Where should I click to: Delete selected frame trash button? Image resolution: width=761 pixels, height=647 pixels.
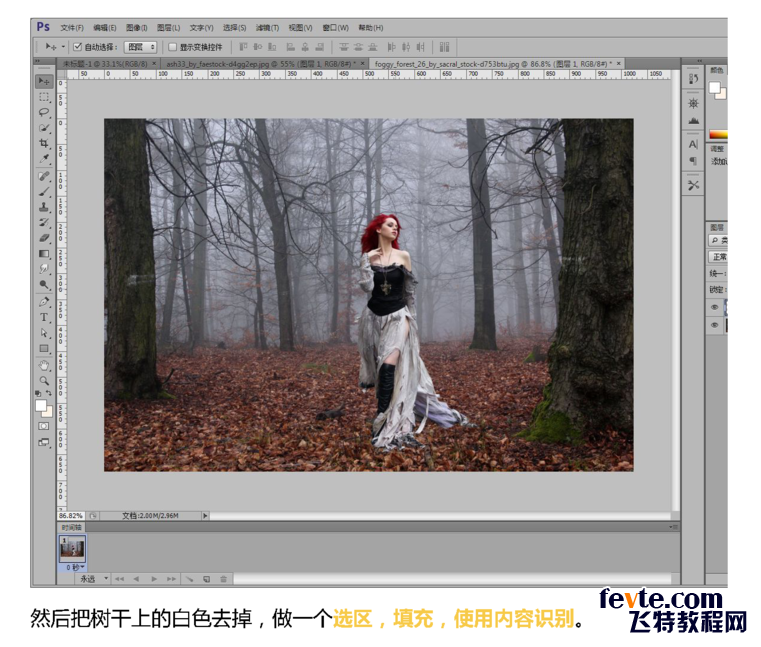[x=223, y=579]
